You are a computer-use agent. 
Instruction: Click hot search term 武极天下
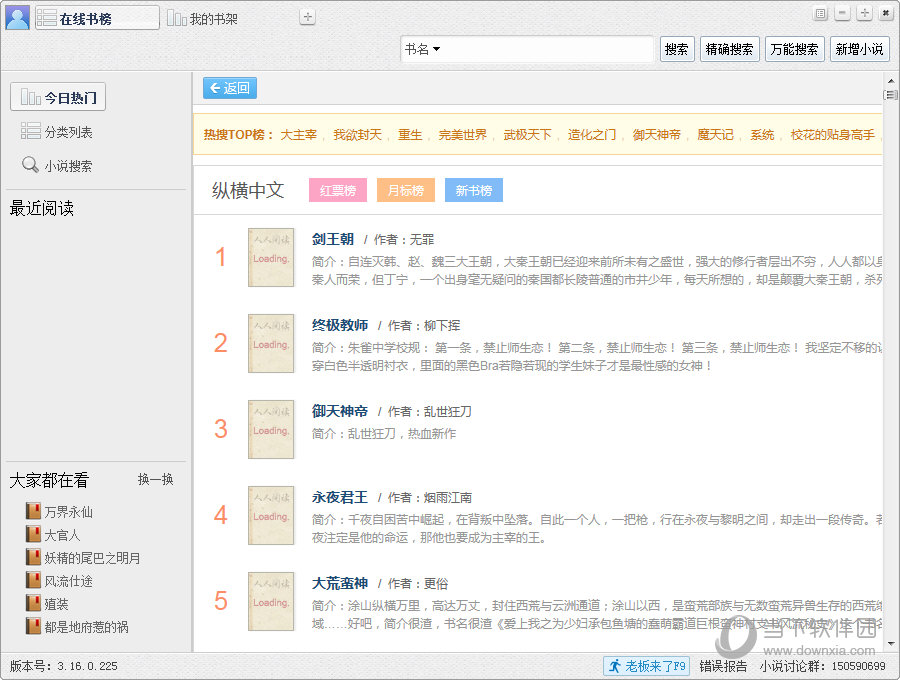pos(527,135)
